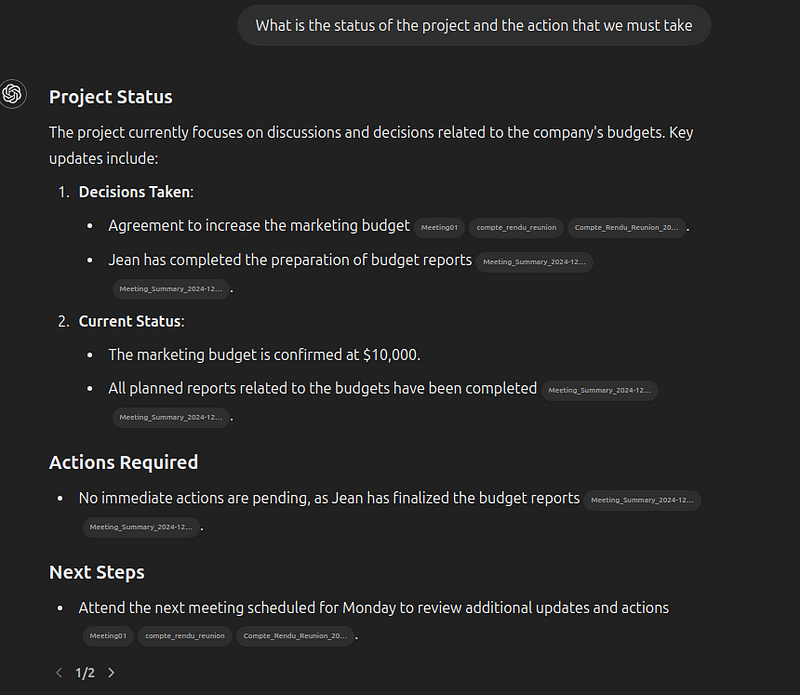
Task: Open Meeting_Summary citation below All planned reports line
Action: pos(171,417)
